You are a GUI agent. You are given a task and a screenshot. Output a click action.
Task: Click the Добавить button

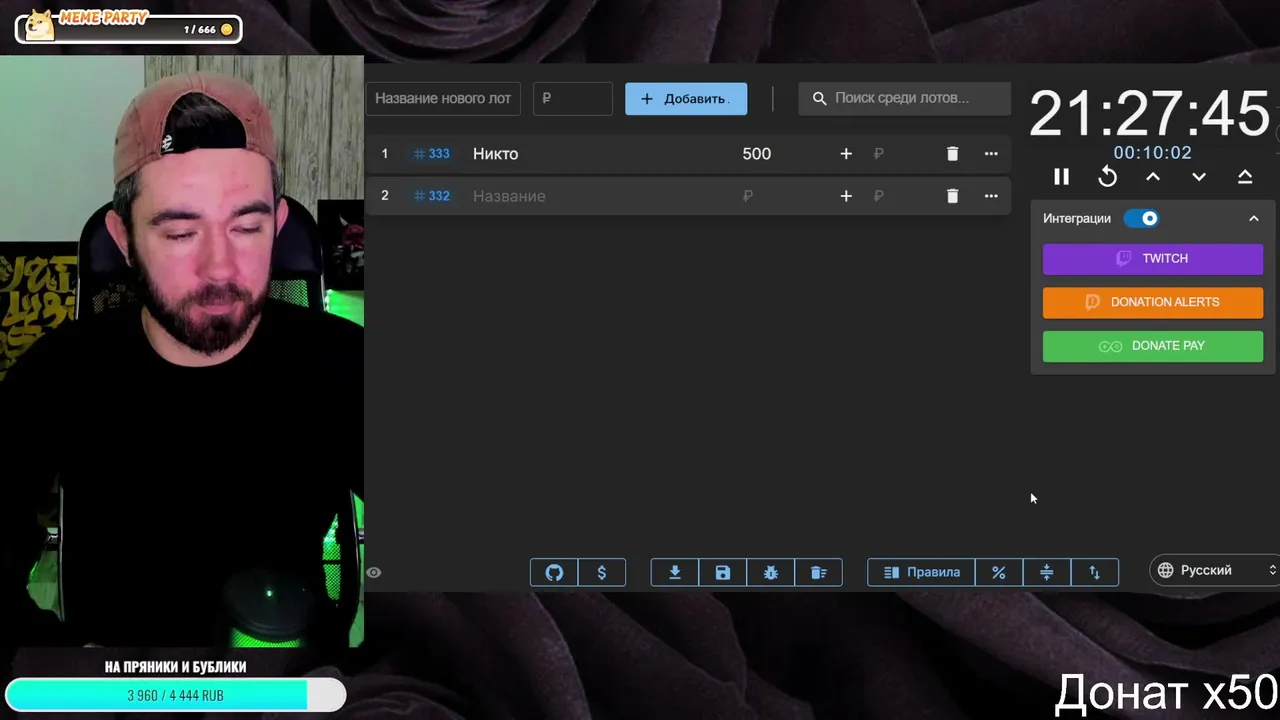click(686, 99)
